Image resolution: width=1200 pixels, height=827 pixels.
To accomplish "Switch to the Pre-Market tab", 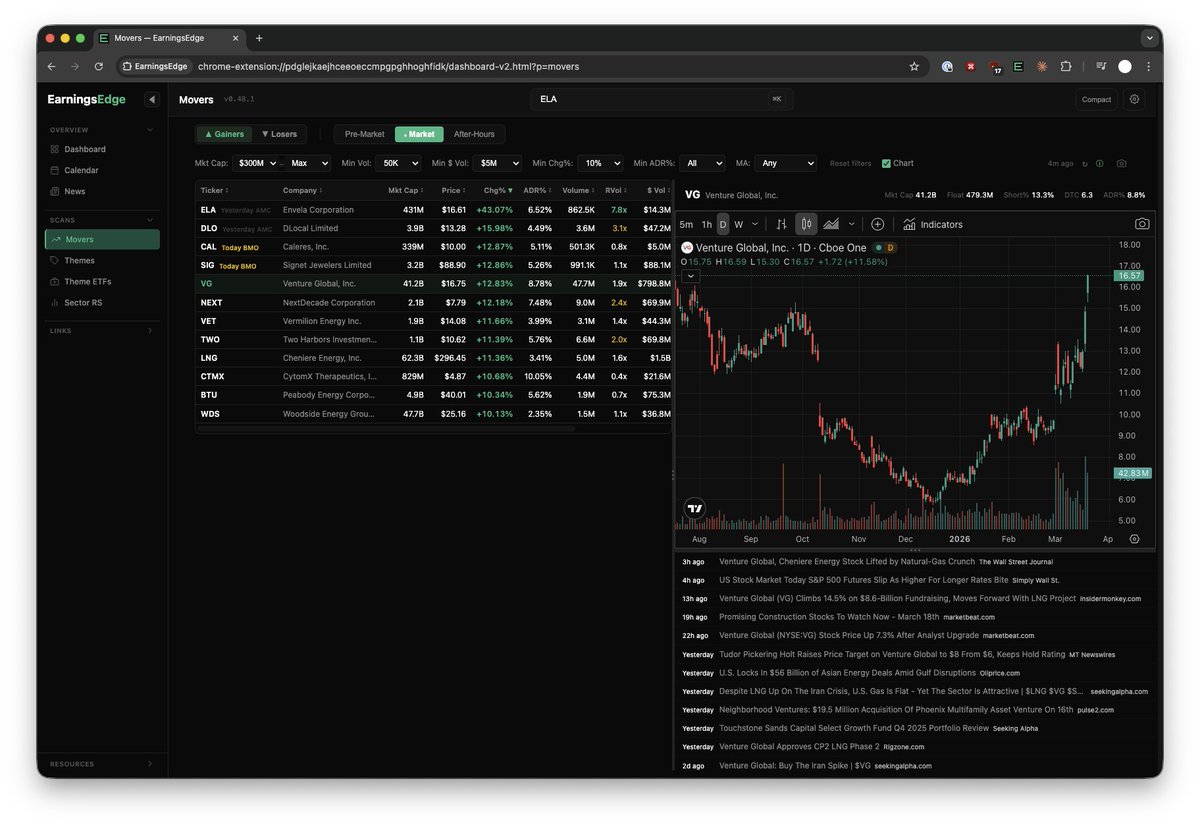I will [x=364, y=134].
